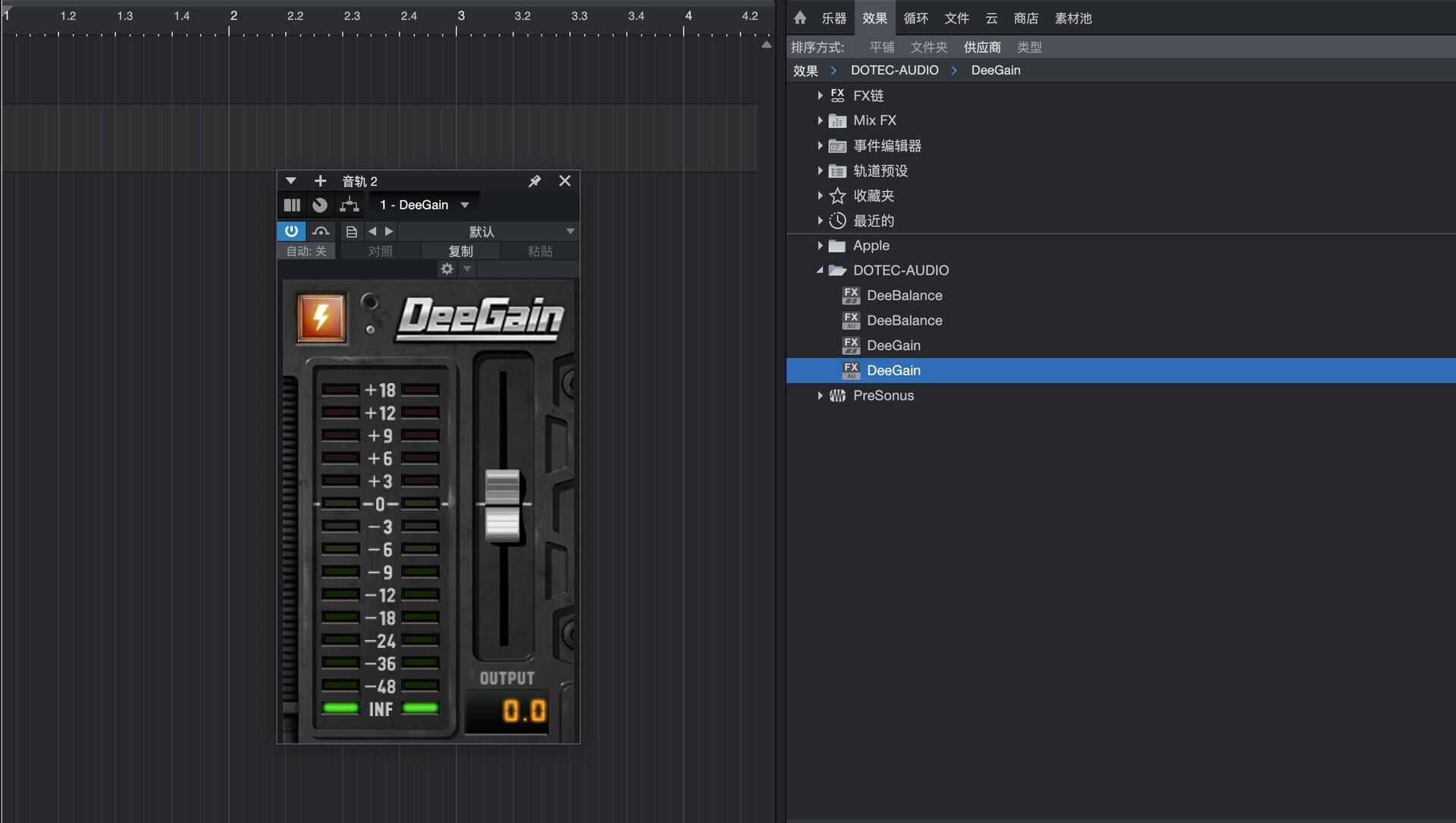
Task: Click the PreSonus logo icon
Action: pos(837,396)
